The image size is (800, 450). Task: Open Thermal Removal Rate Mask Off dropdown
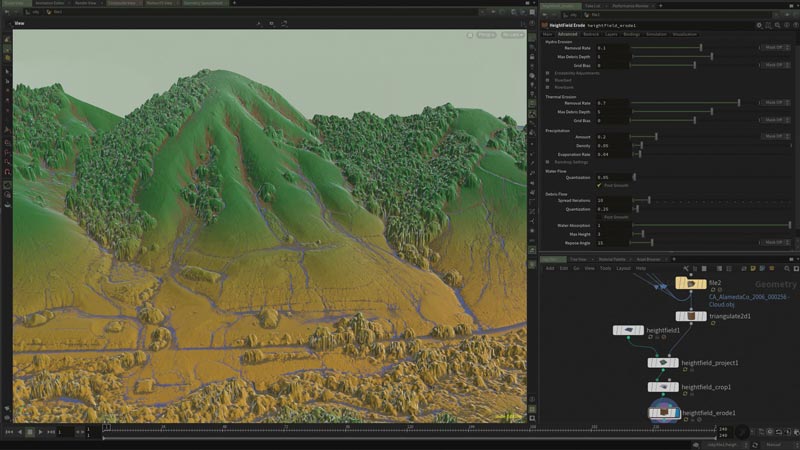776,103
